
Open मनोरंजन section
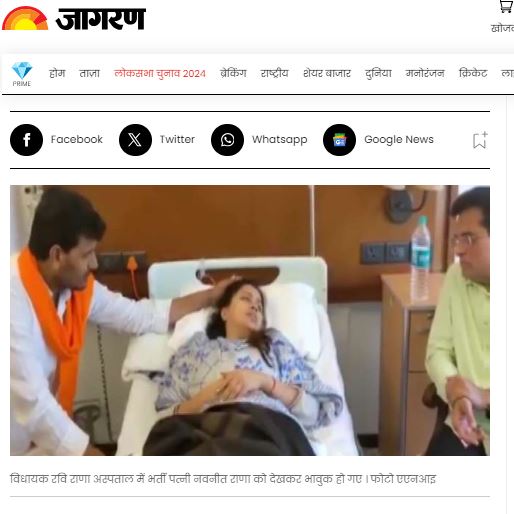coord(425,73)
